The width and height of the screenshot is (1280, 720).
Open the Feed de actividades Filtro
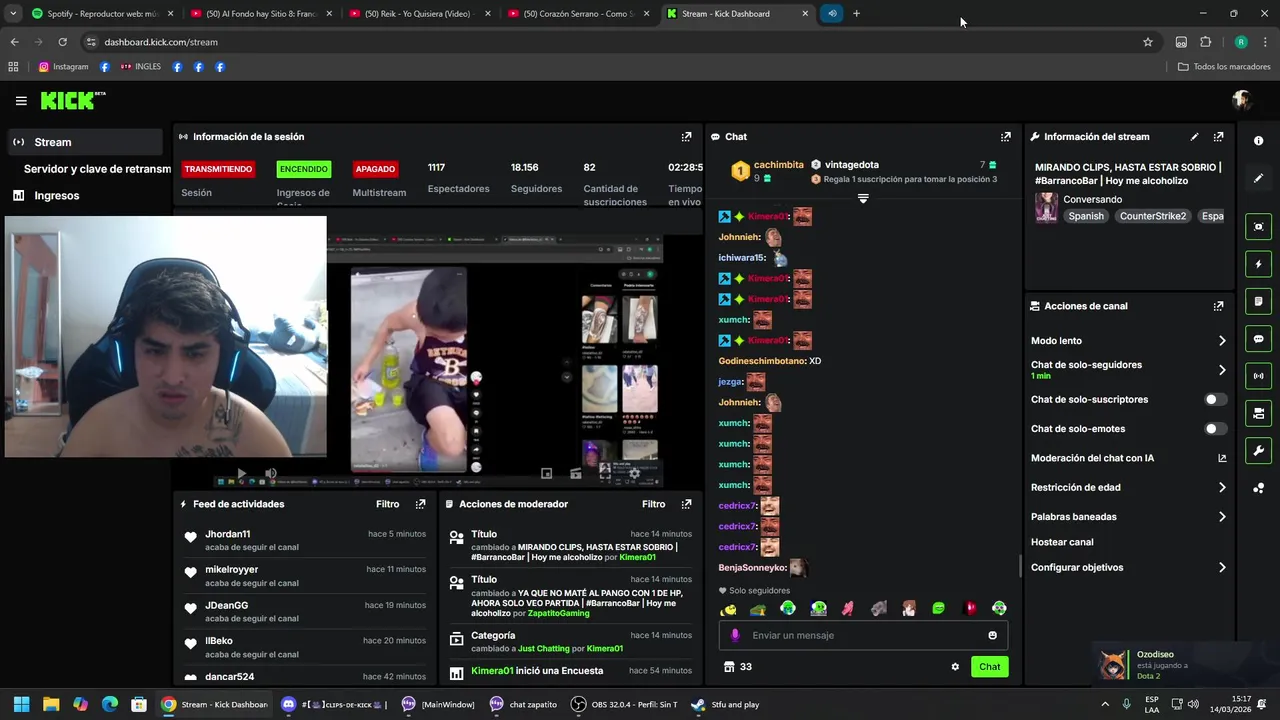pos(387,504)
